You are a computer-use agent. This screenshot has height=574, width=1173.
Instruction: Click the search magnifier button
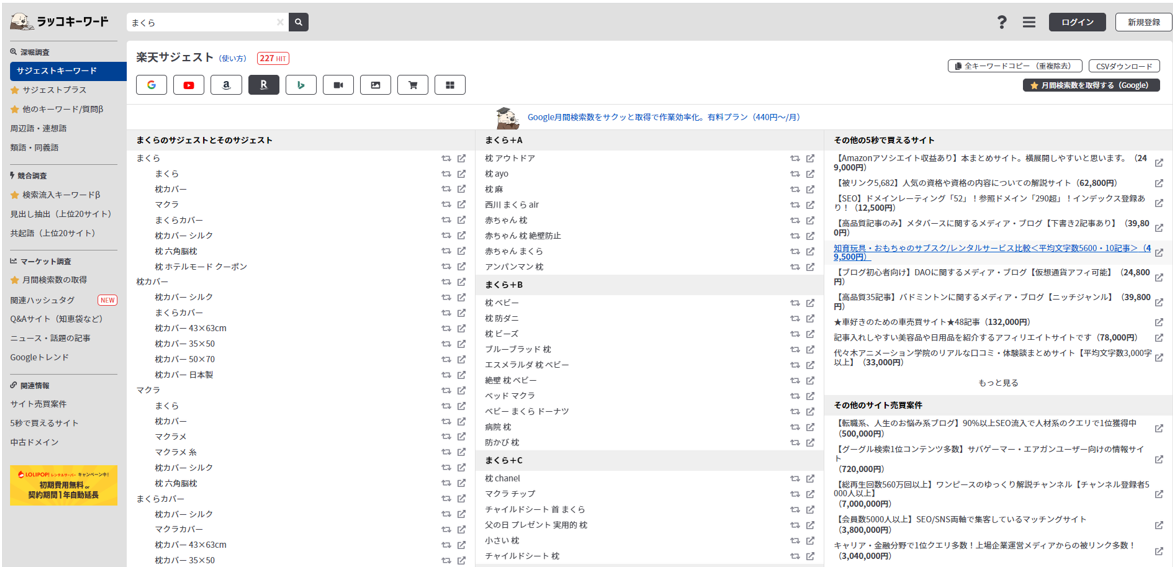point(299,22)
